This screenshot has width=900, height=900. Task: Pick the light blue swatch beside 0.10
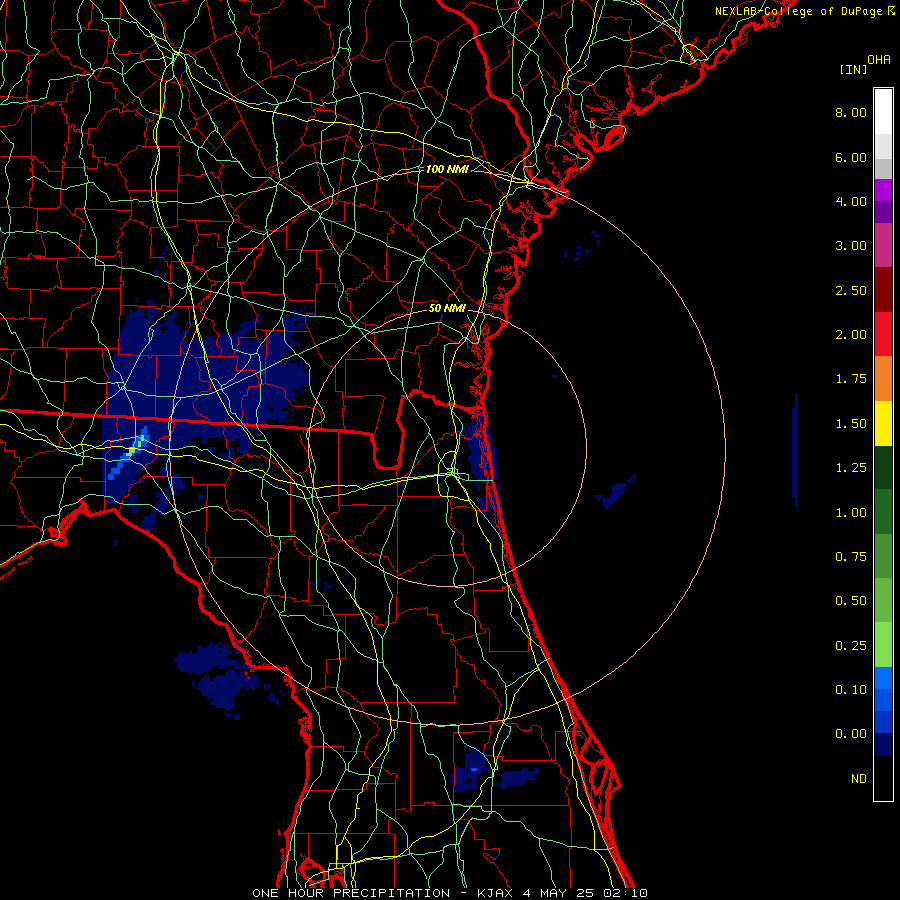pyautogui.click(x=883, y=678)
